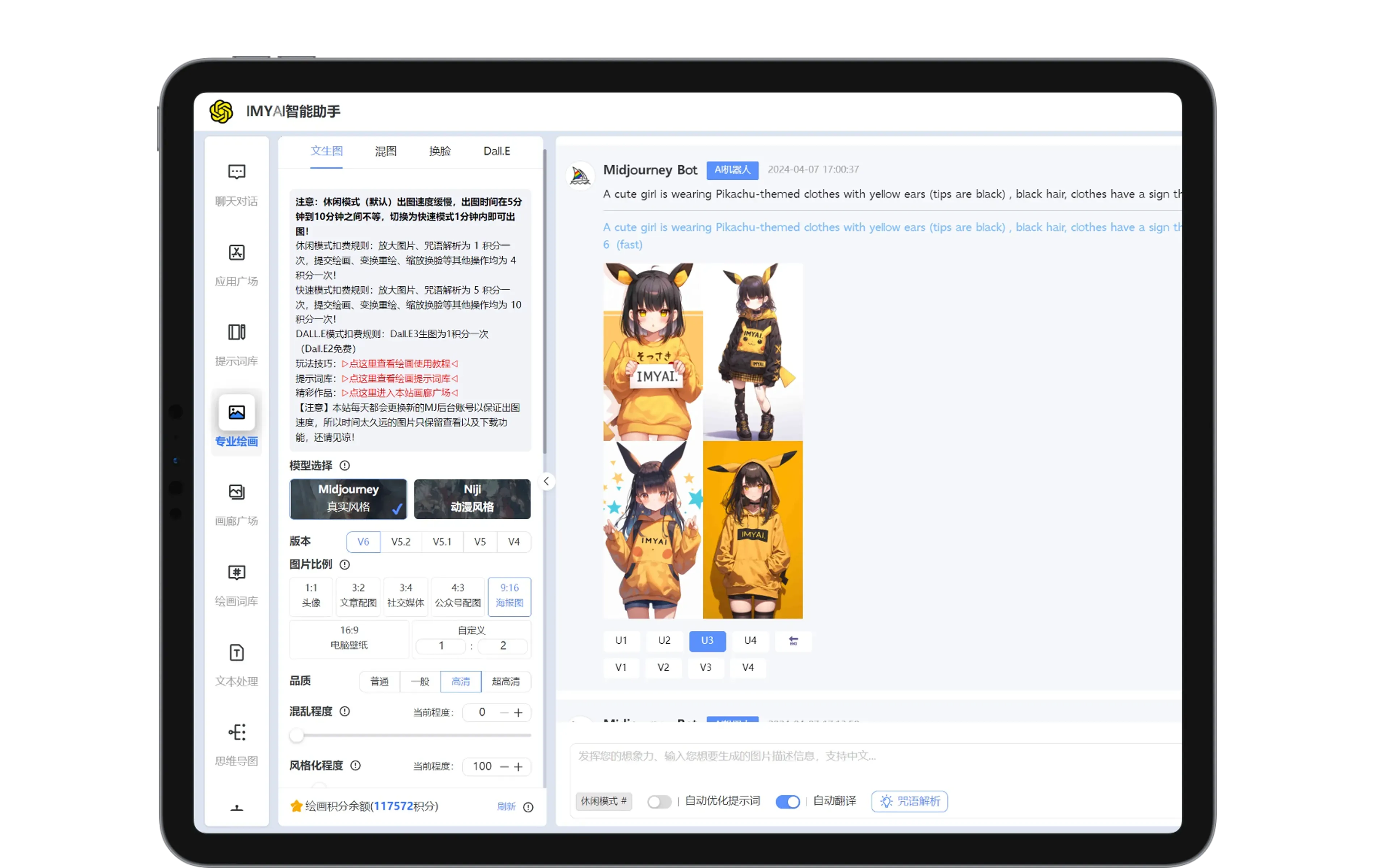Open the generated four-girl image grid
The height and width of the screenshot is (868, 1375).
click(703, 441)
